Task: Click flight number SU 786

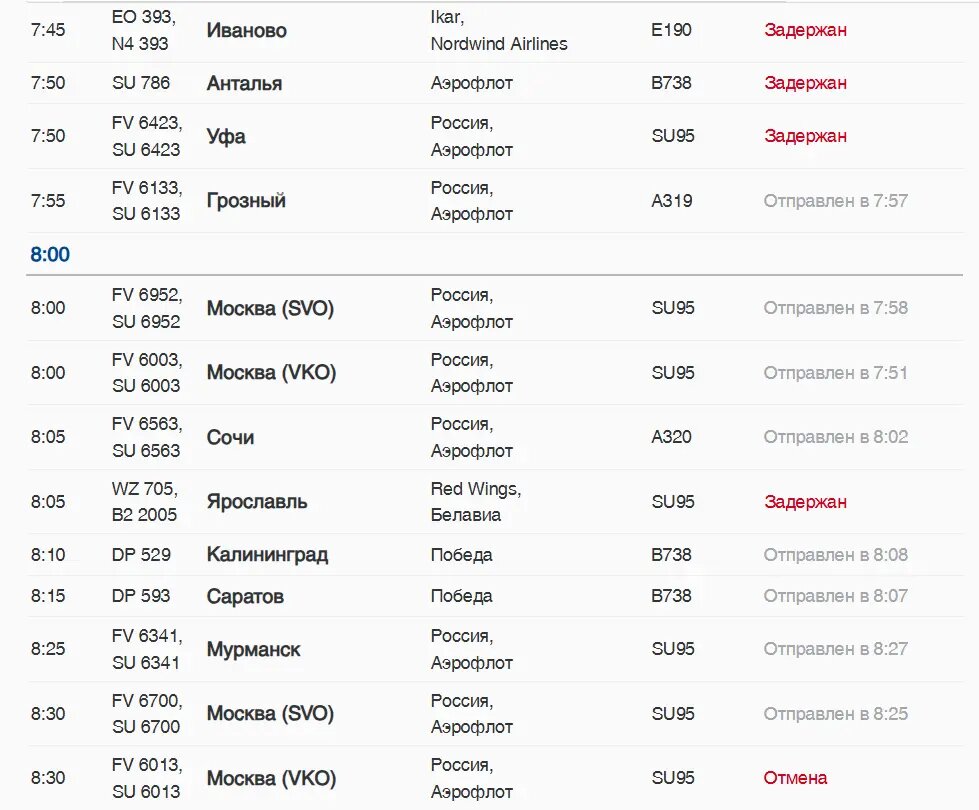Action: (x=141, y=83)
